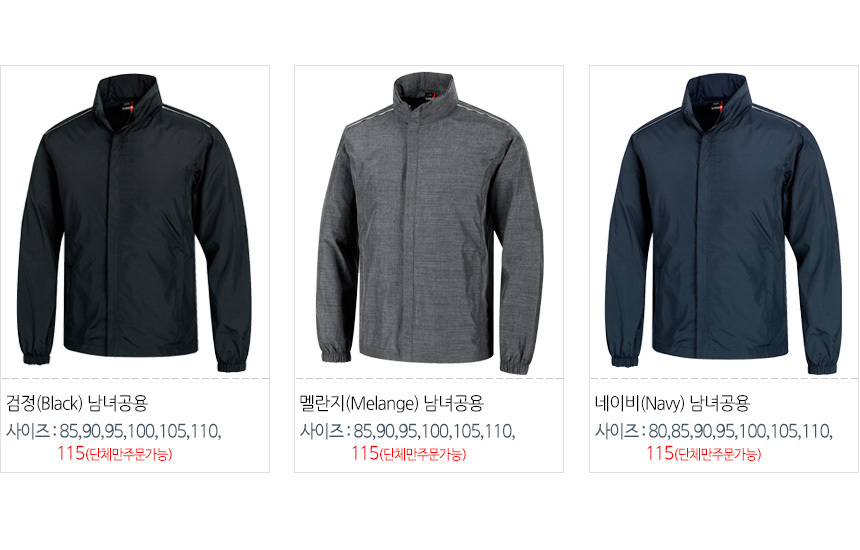Click the melange jacket size list text
This screenshot has width=860, height=550.
(434, 432)
